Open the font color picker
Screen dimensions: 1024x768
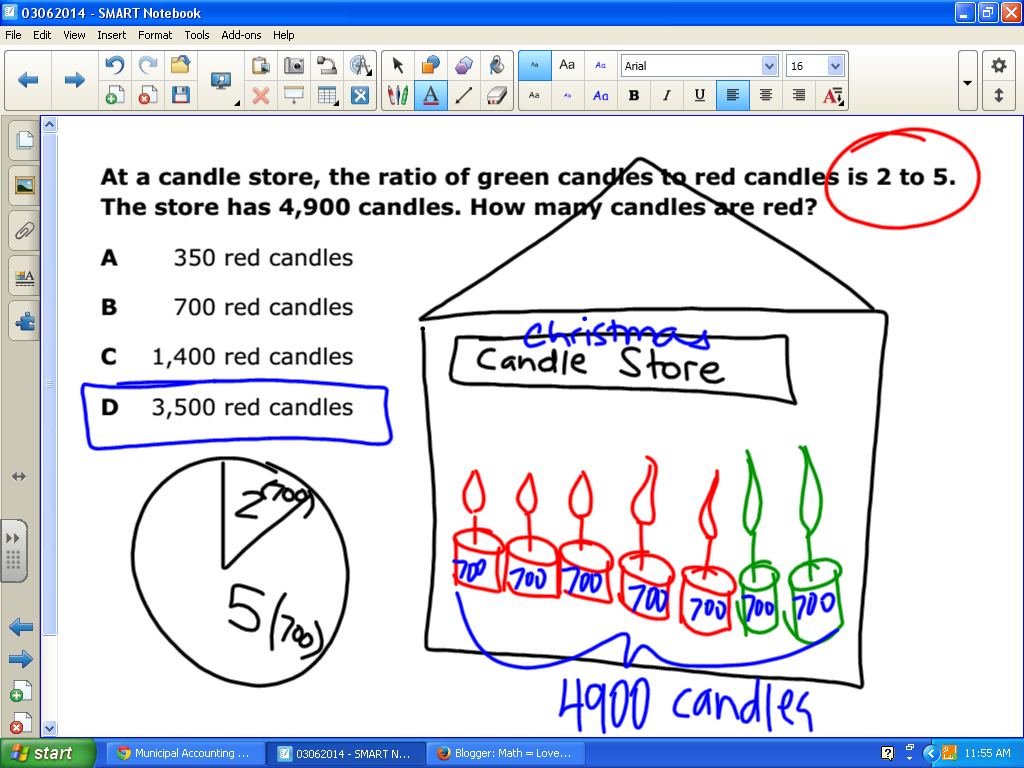coord(831,95)
